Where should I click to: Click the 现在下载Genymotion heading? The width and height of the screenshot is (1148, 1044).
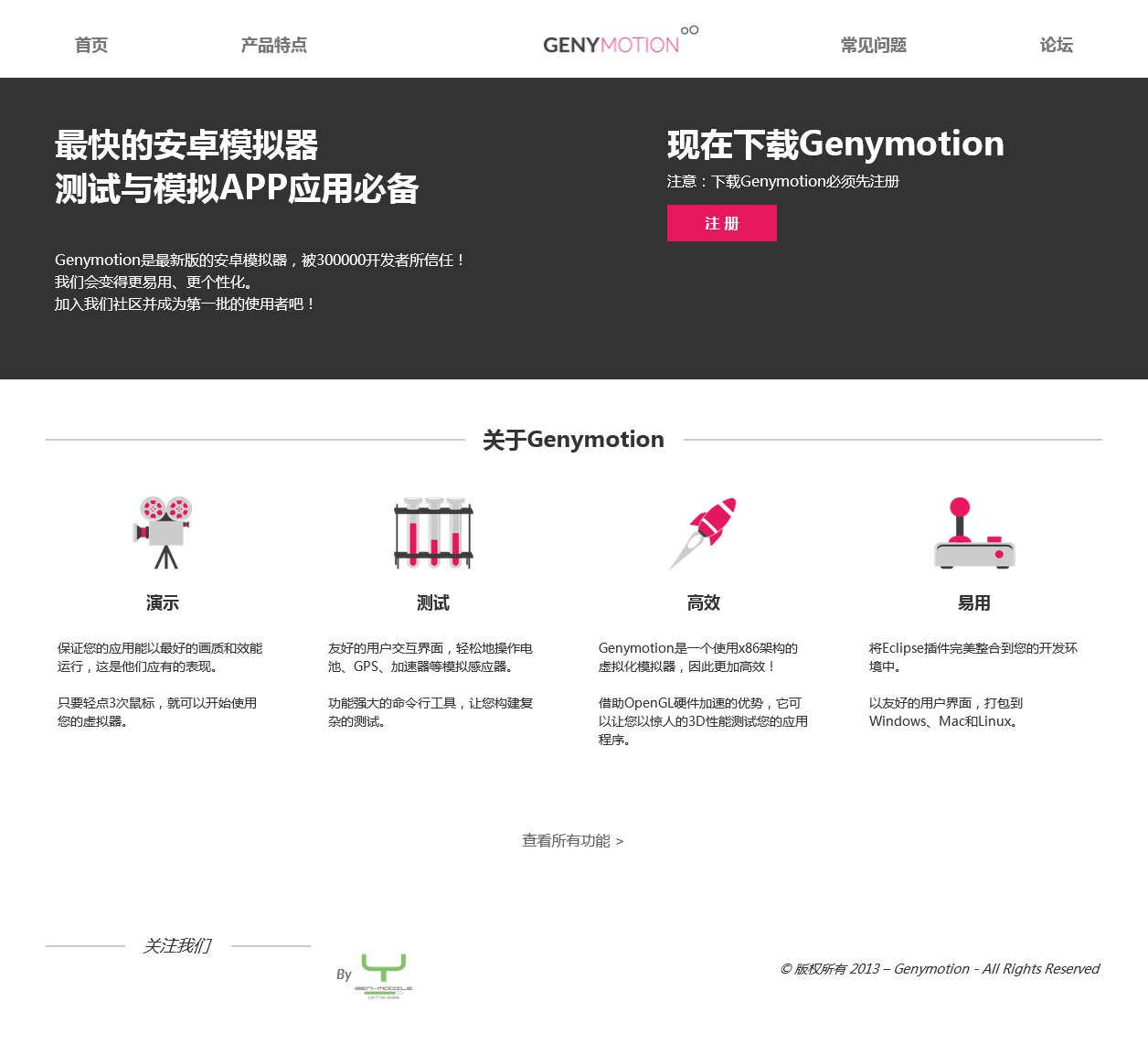point(835,144)
